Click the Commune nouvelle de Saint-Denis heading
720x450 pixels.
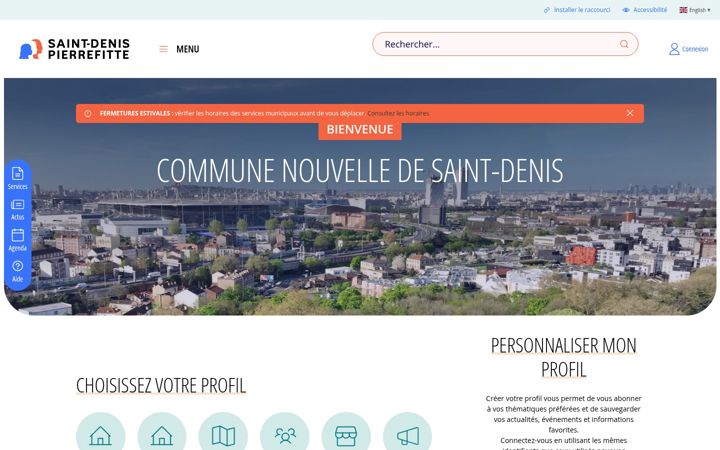pyautogui.click(x=360, y=170)
